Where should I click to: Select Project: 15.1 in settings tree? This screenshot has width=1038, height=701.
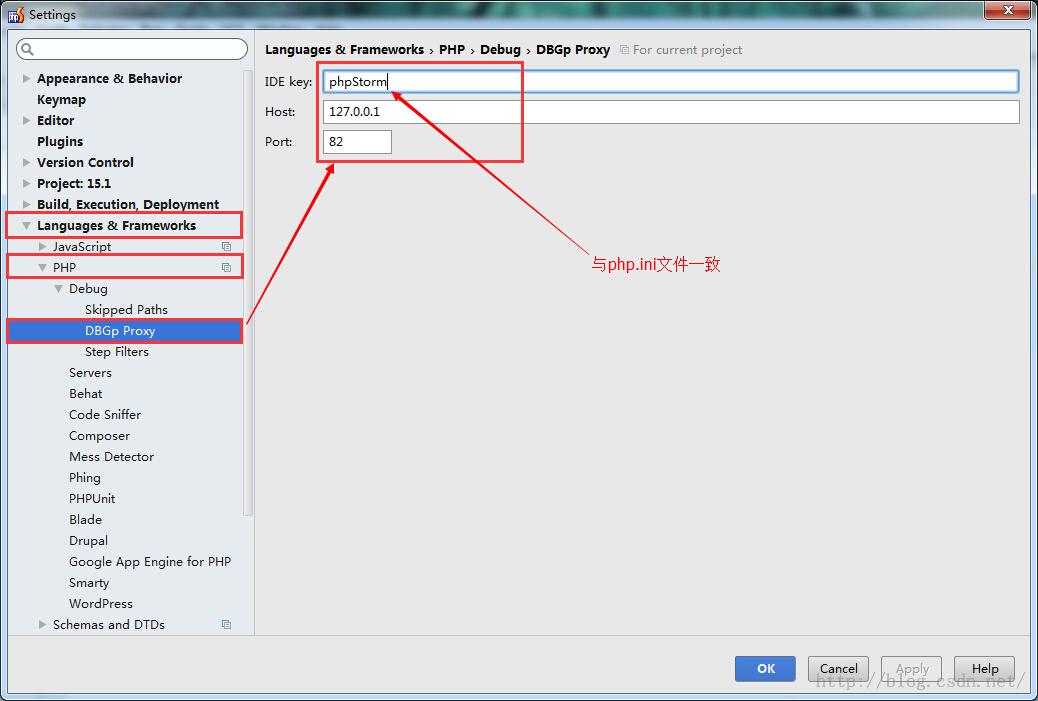tap(73, 183)
